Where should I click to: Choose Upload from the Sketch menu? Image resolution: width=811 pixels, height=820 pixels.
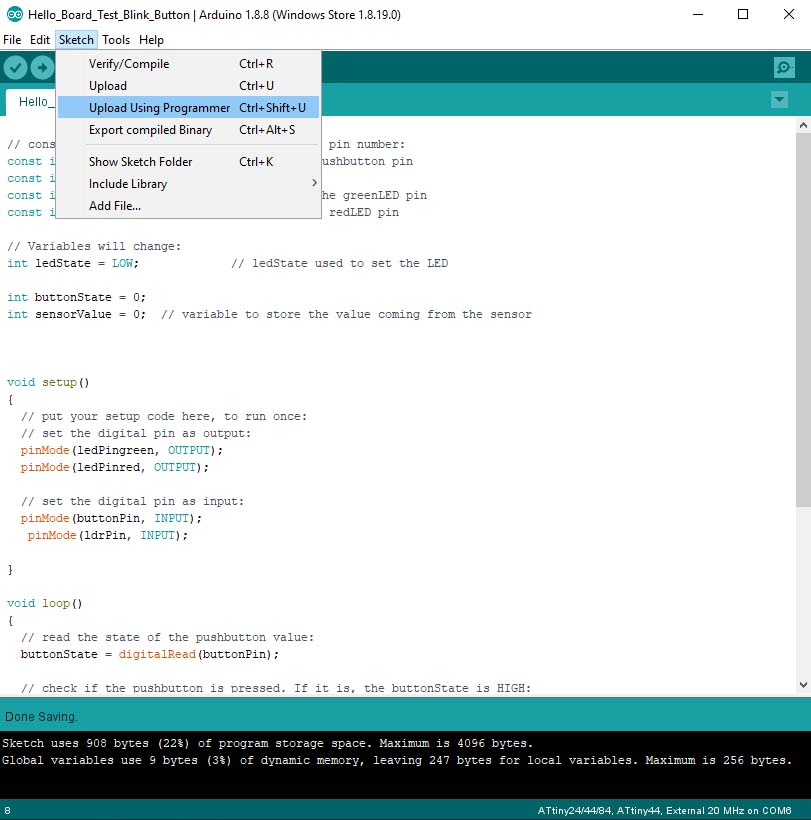click(x=188, y=86)
